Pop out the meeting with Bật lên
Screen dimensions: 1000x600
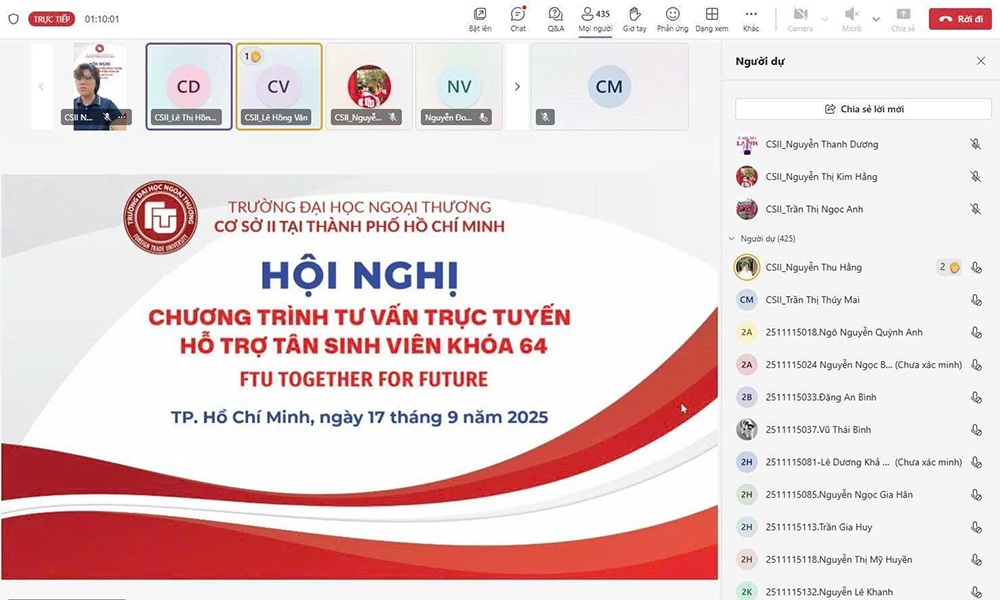tap(479, 15)
